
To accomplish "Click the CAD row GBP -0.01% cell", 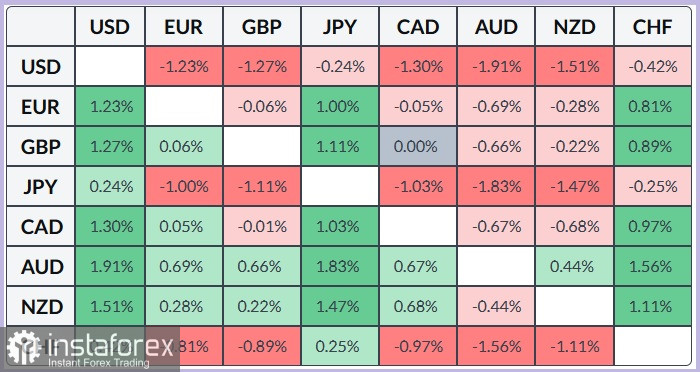I will coord(262,226).
